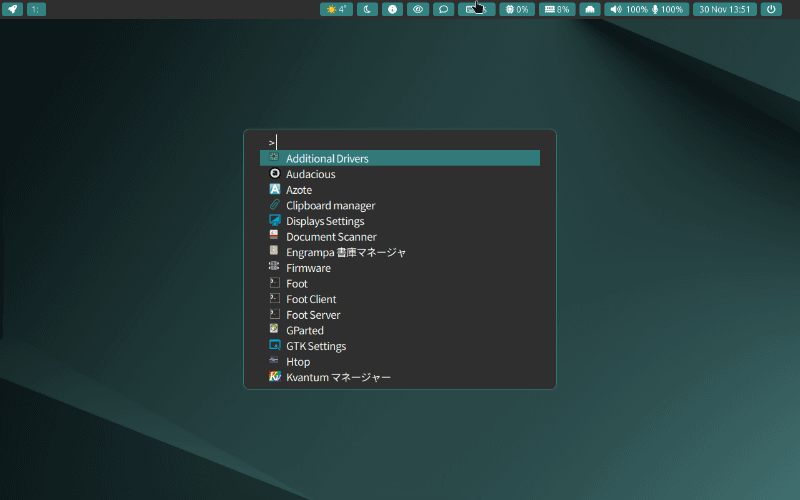800x500 pixels.
Task: Open notifications speech bubble icon
Action: click(x=443, y=9)
